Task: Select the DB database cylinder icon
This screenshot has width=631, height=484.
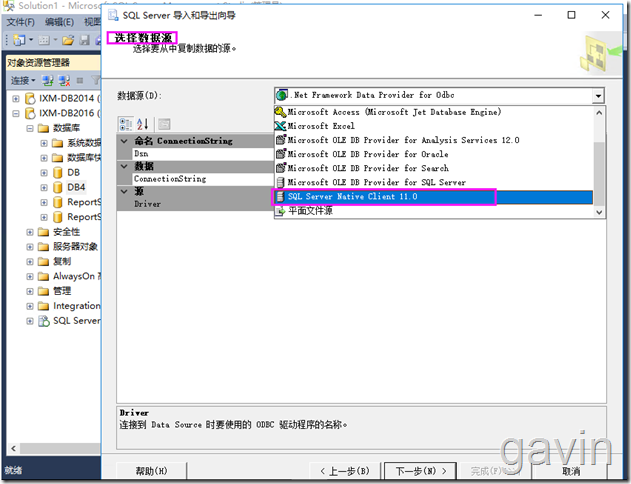Action: pos(58,173)
